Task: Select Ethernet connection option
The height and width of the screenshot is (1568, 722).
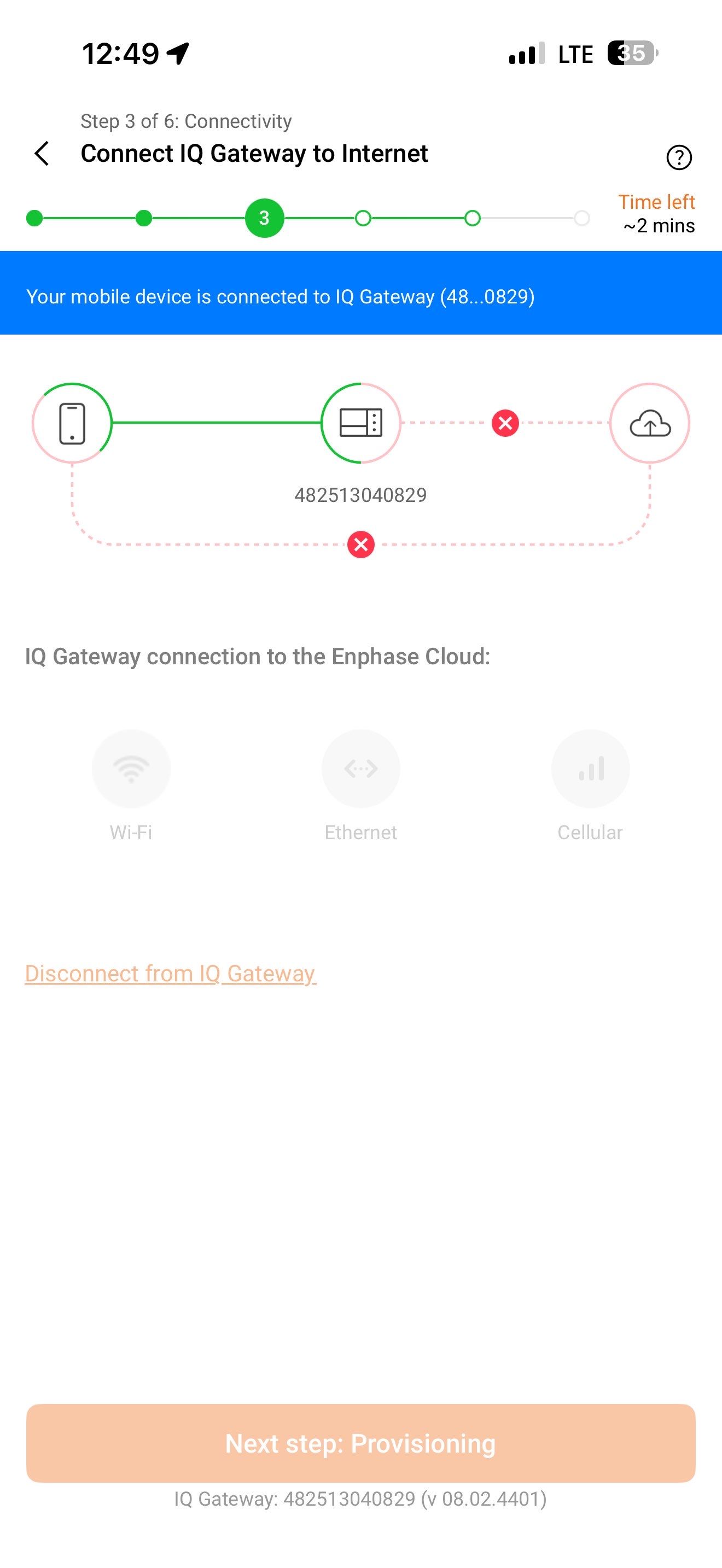Action: tap(361, 769)
